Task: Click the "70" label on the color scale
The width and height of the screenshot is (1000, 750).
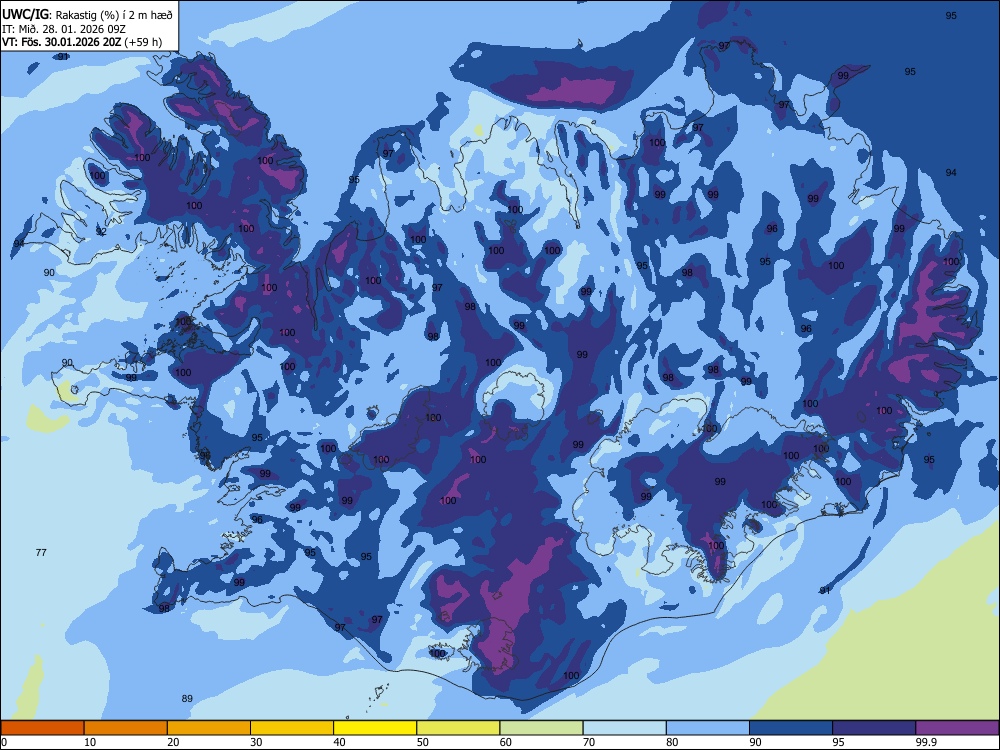Action: [x=589, y=742]
